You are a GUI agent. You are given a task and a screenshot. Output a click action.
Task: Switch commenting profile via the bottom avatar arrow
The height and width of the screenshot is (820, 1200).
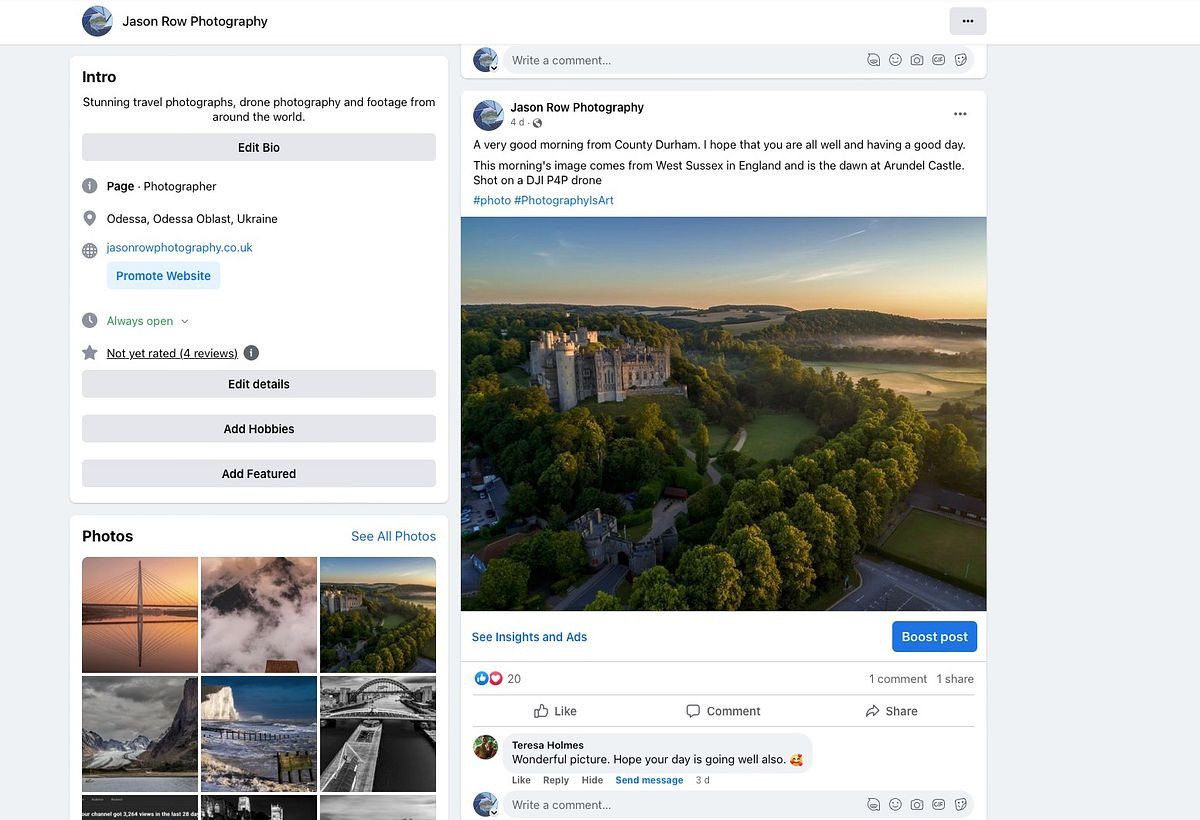coord(494,812)
